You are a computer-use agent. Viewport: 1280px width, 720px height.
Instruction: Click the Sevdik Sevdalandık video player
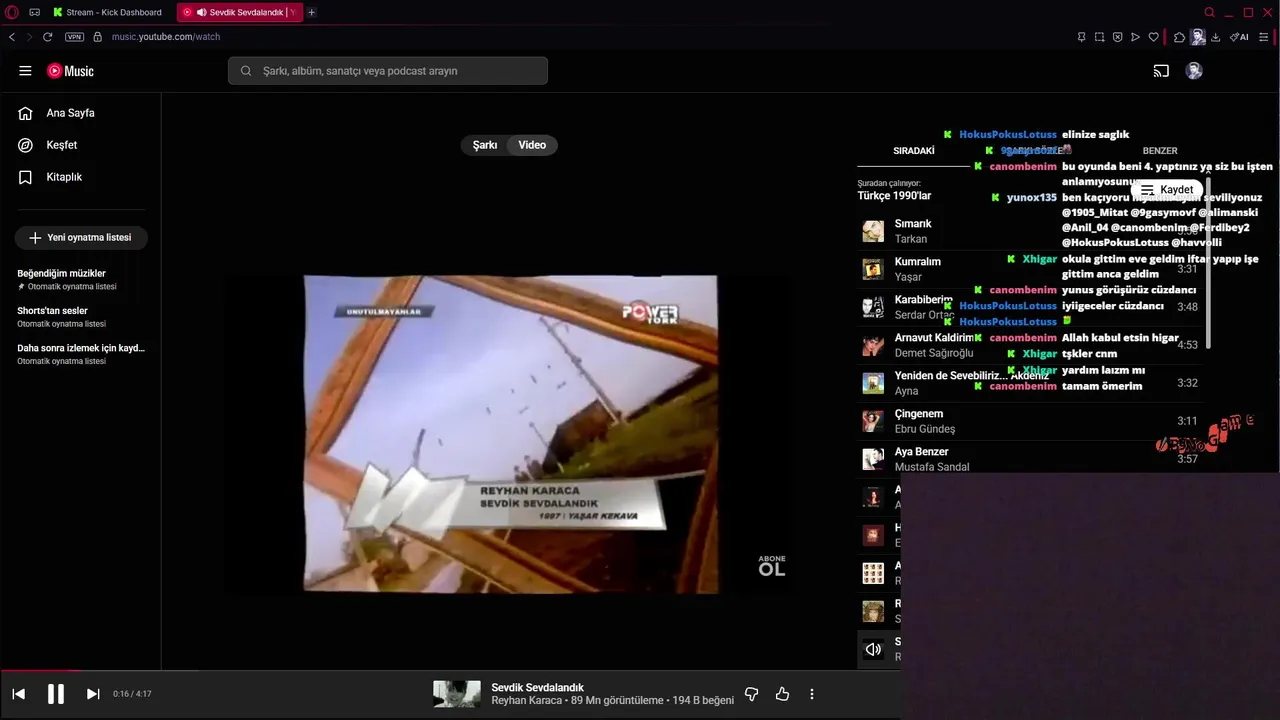point(510,434)
